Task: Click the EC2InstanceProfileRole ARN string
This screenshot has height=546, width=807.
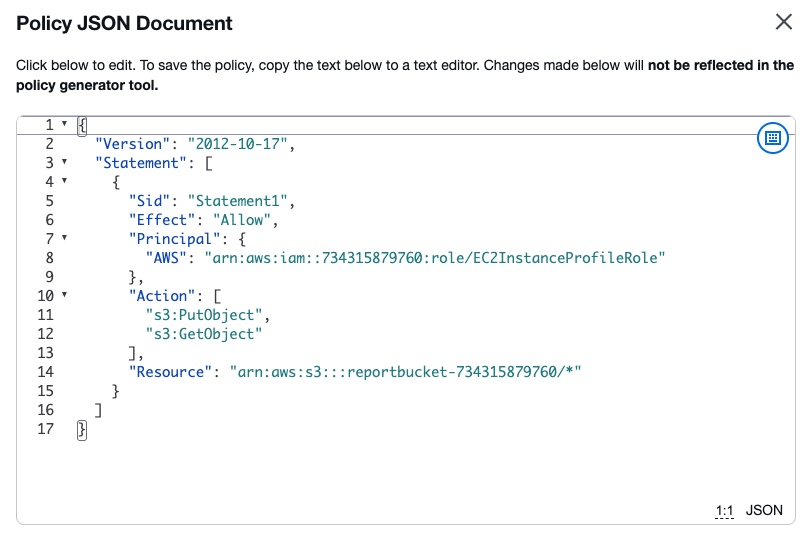Action: pyautogui.click(x=435, y=258)
